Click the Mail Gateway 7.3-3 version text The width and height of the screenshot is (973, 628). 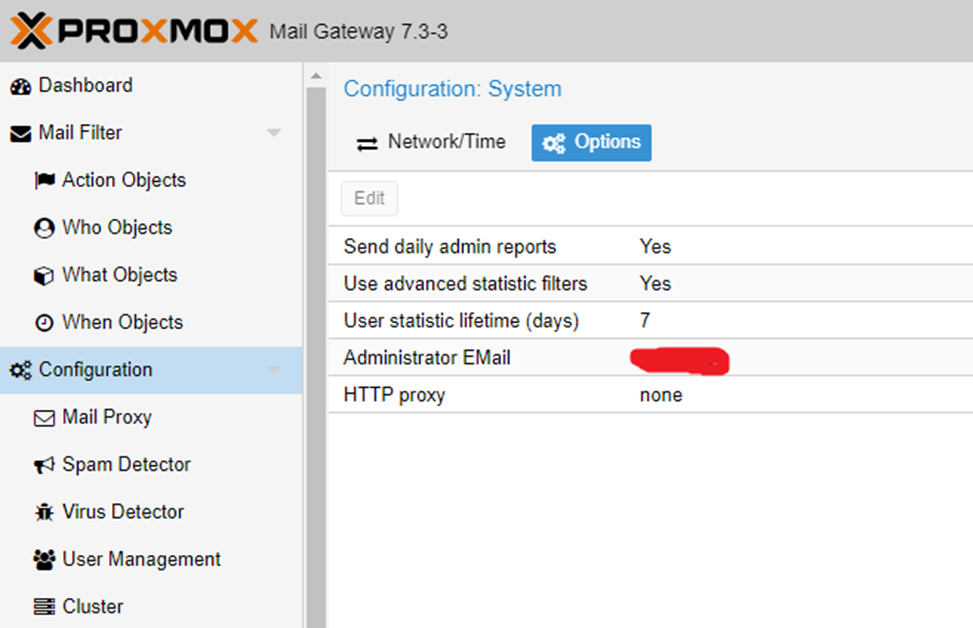click(359, 31)
